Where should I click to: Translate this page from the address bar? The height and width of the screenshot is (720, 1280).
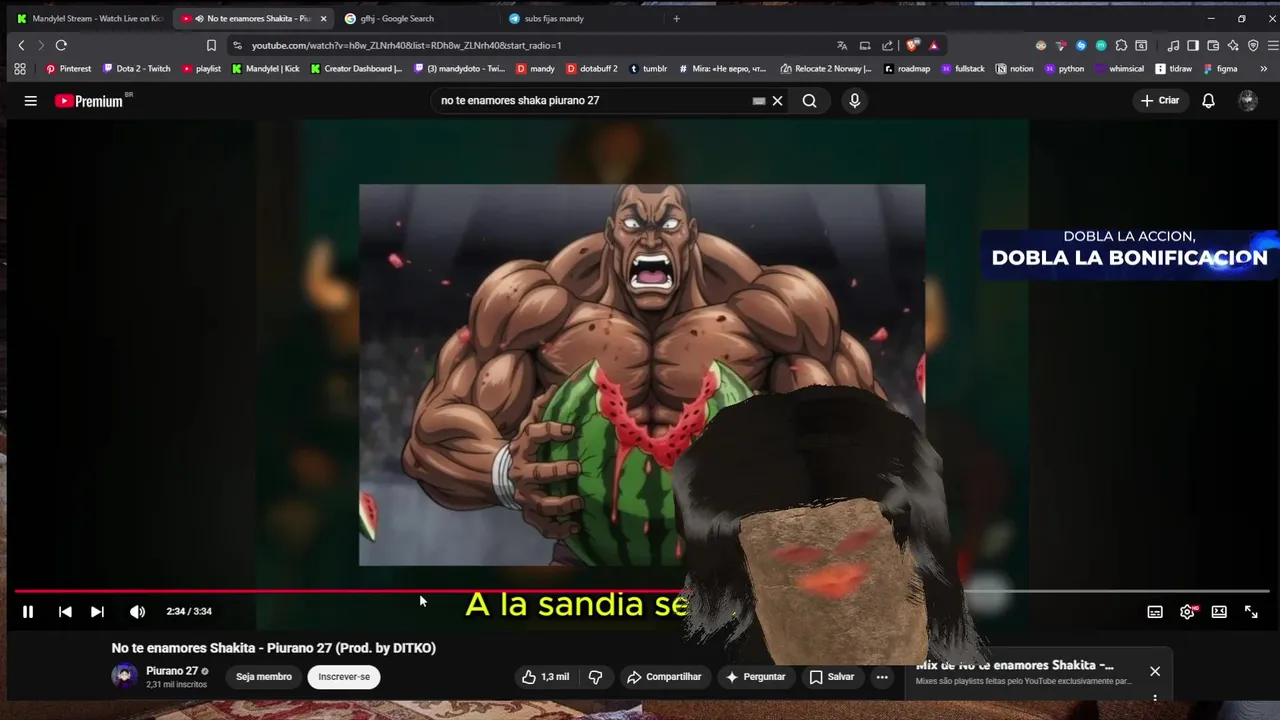pos(842,45)
